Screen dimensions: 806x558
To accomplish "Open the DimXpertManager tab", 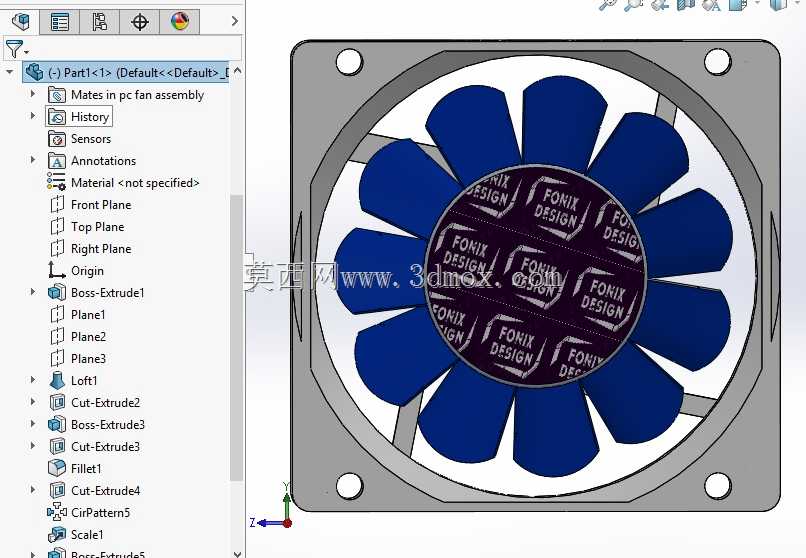I will [139, 22].
